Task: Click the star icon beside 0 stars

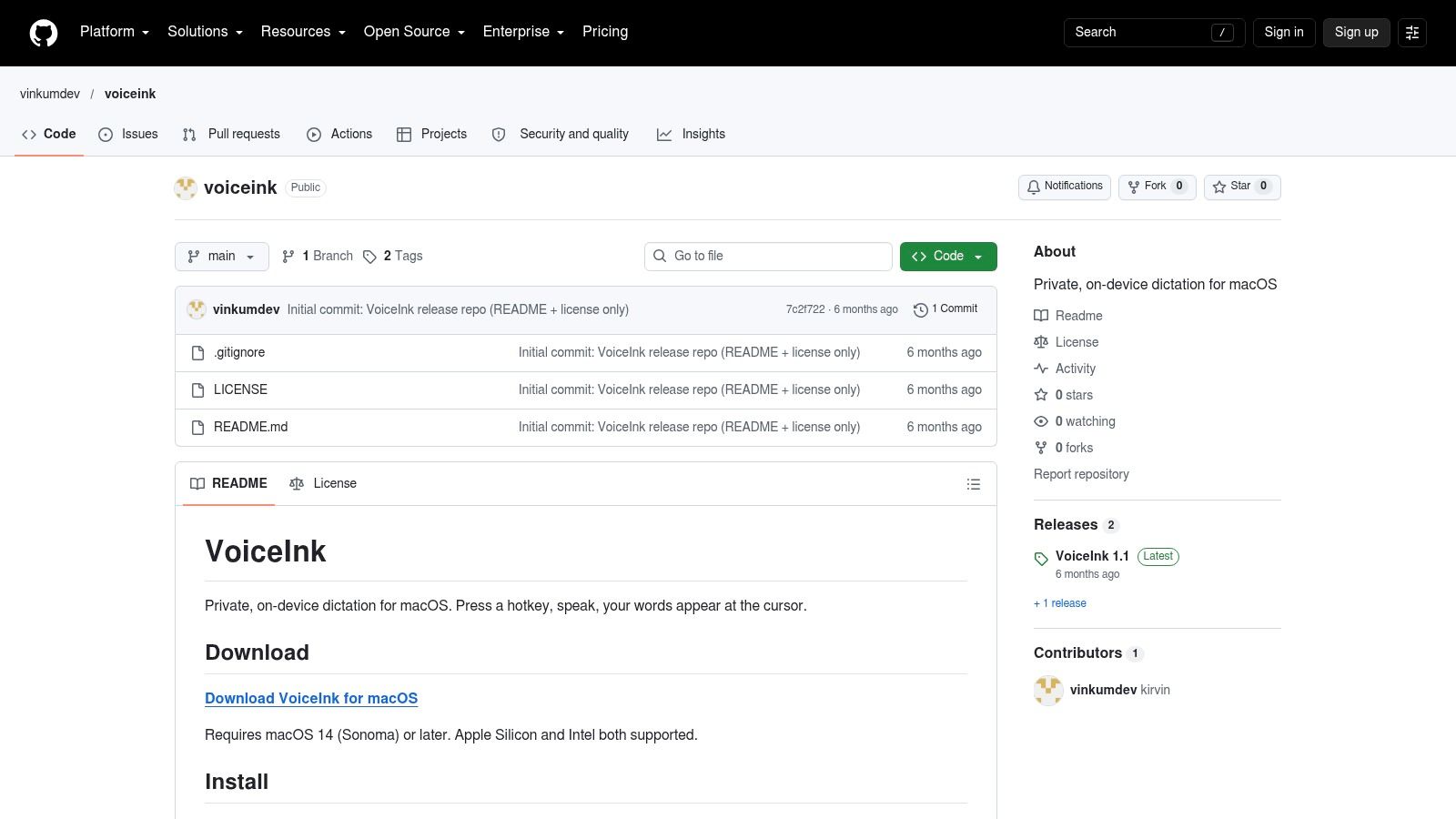Action: (x=1041, y=395)
